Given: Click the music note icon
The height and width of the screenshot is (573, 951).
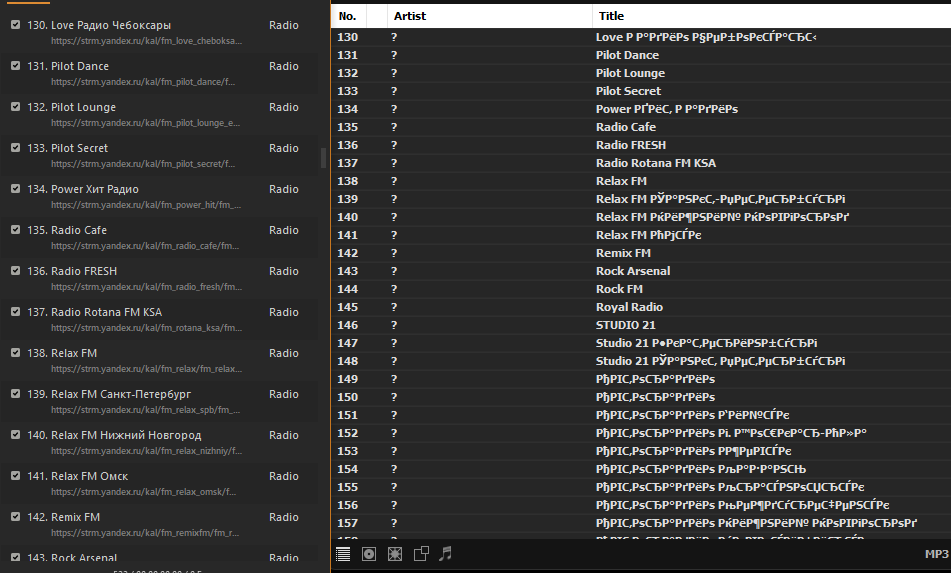Looking at the screenshot, I should tap(446, 554).
